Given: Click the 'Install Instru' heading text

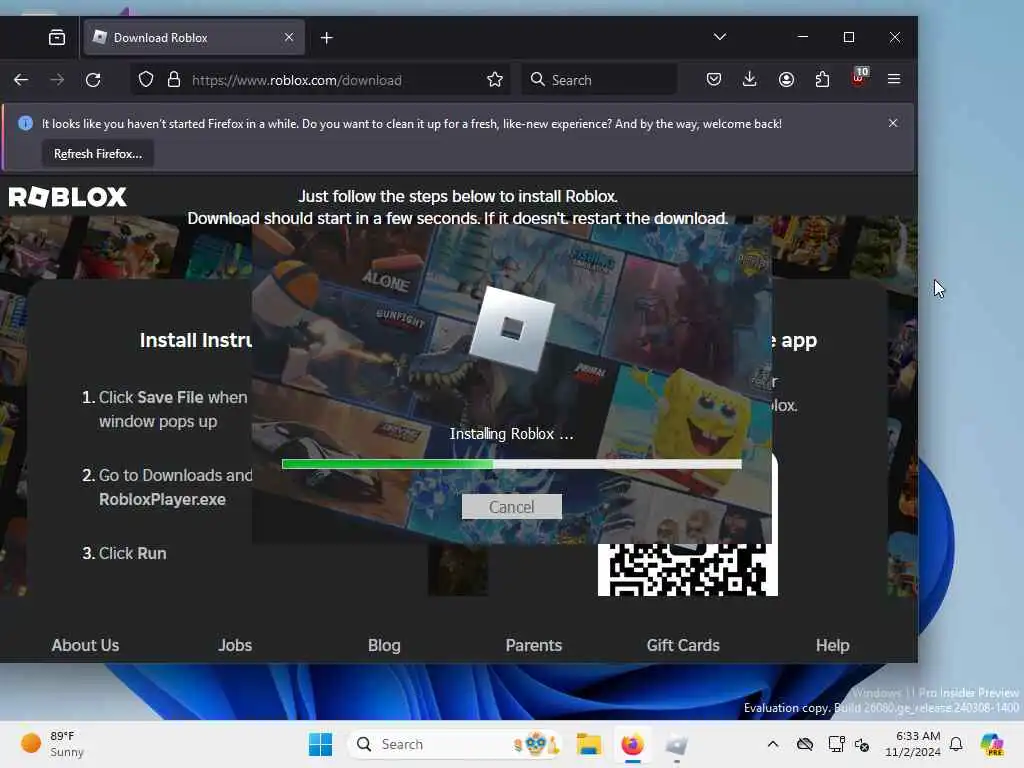Looking at the screenshot, I should coord(195,340).
